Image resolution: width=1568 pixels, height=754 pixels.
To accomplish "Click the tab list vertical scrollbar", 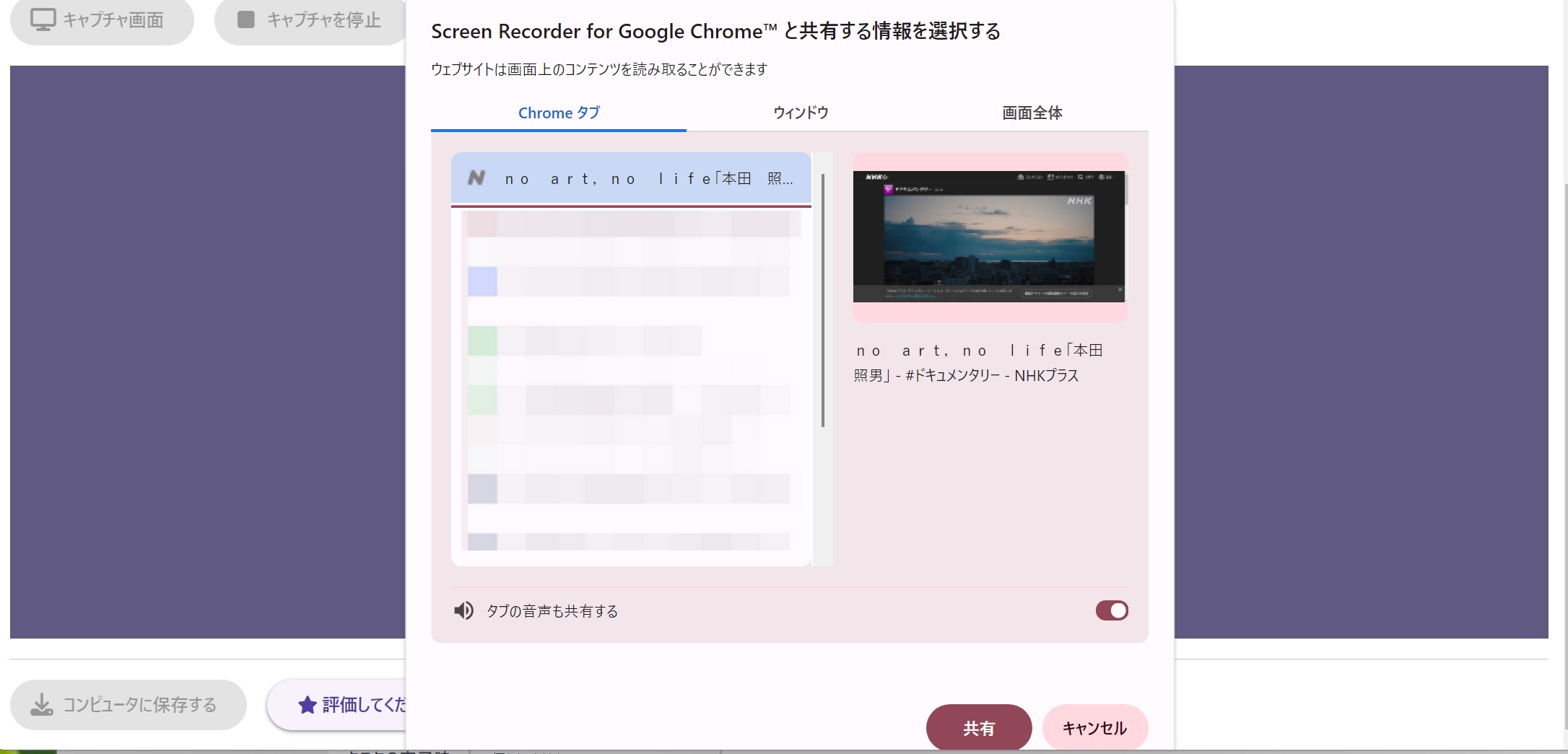I will point(822,299).
